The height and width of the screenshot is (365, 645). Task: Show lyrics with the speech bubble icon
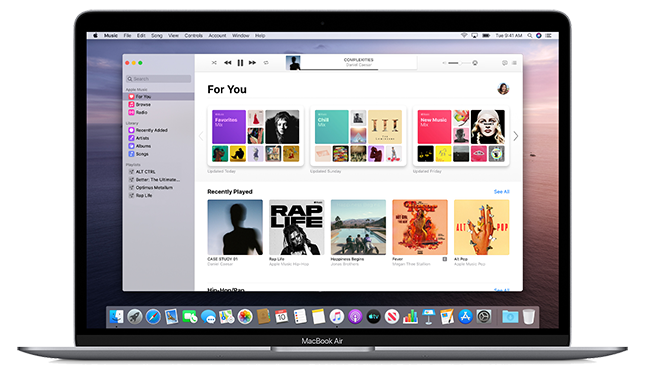click(x=505, y=63)
